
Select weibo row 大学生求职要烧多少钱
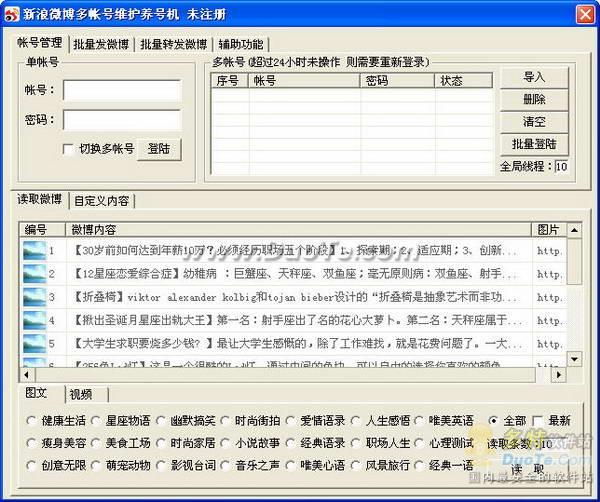pos(293,344)
